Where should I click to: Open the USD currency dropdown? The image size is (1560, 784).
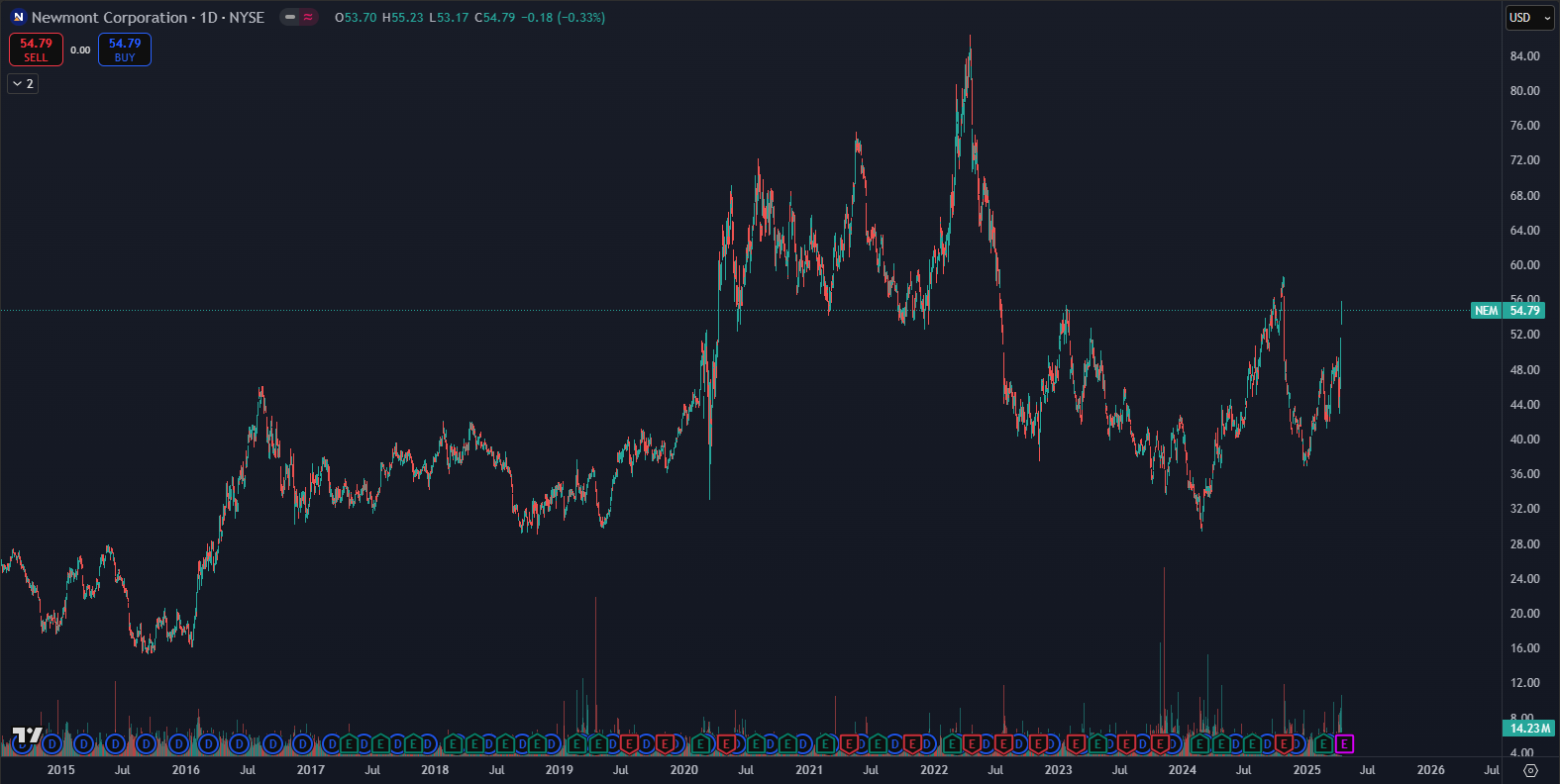point(1530,18)
